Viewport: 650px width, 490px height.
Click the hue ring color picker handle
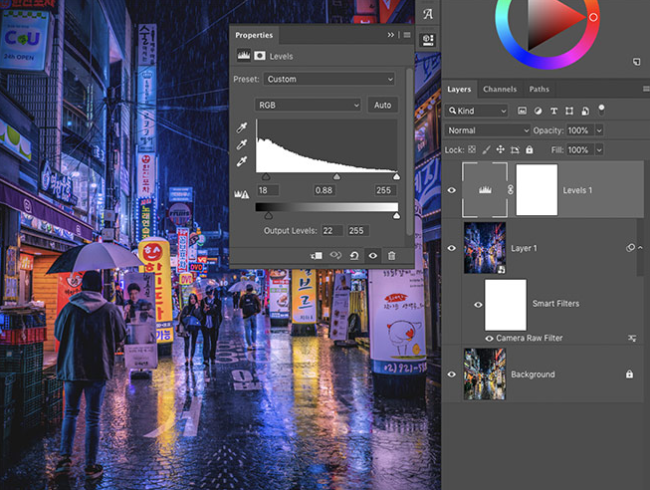click(593, 17)
